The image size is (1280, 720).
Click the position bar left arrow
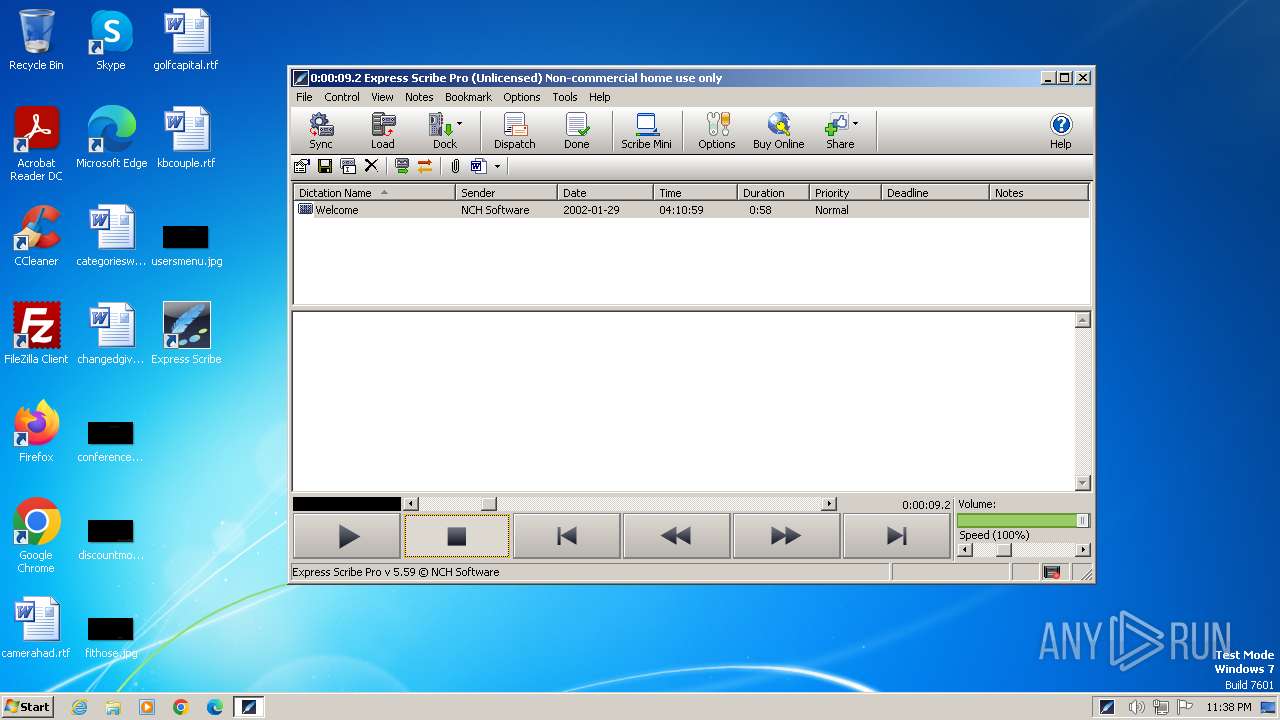pos(411,504)
